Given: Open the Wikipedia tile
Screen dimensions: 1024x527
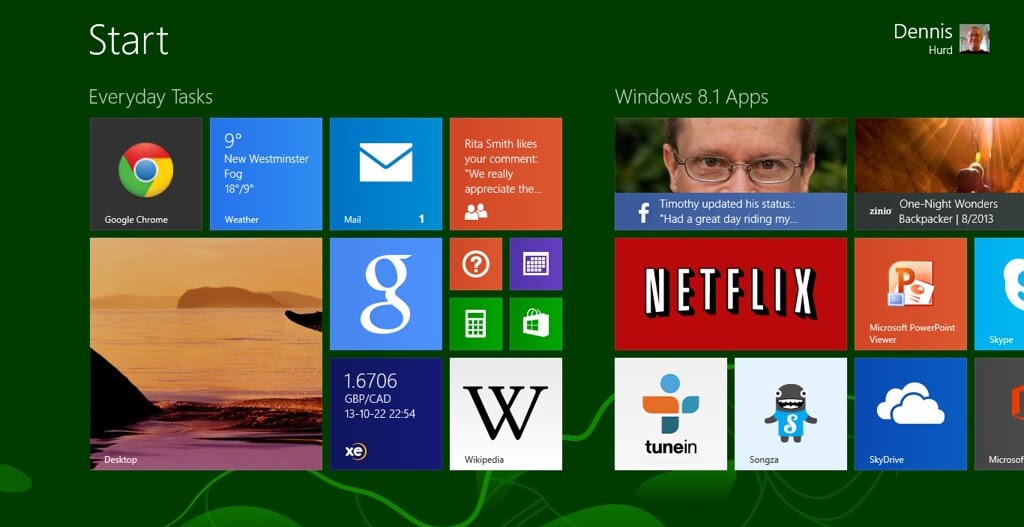Looking at the screenshot, I should click(505, 414).
